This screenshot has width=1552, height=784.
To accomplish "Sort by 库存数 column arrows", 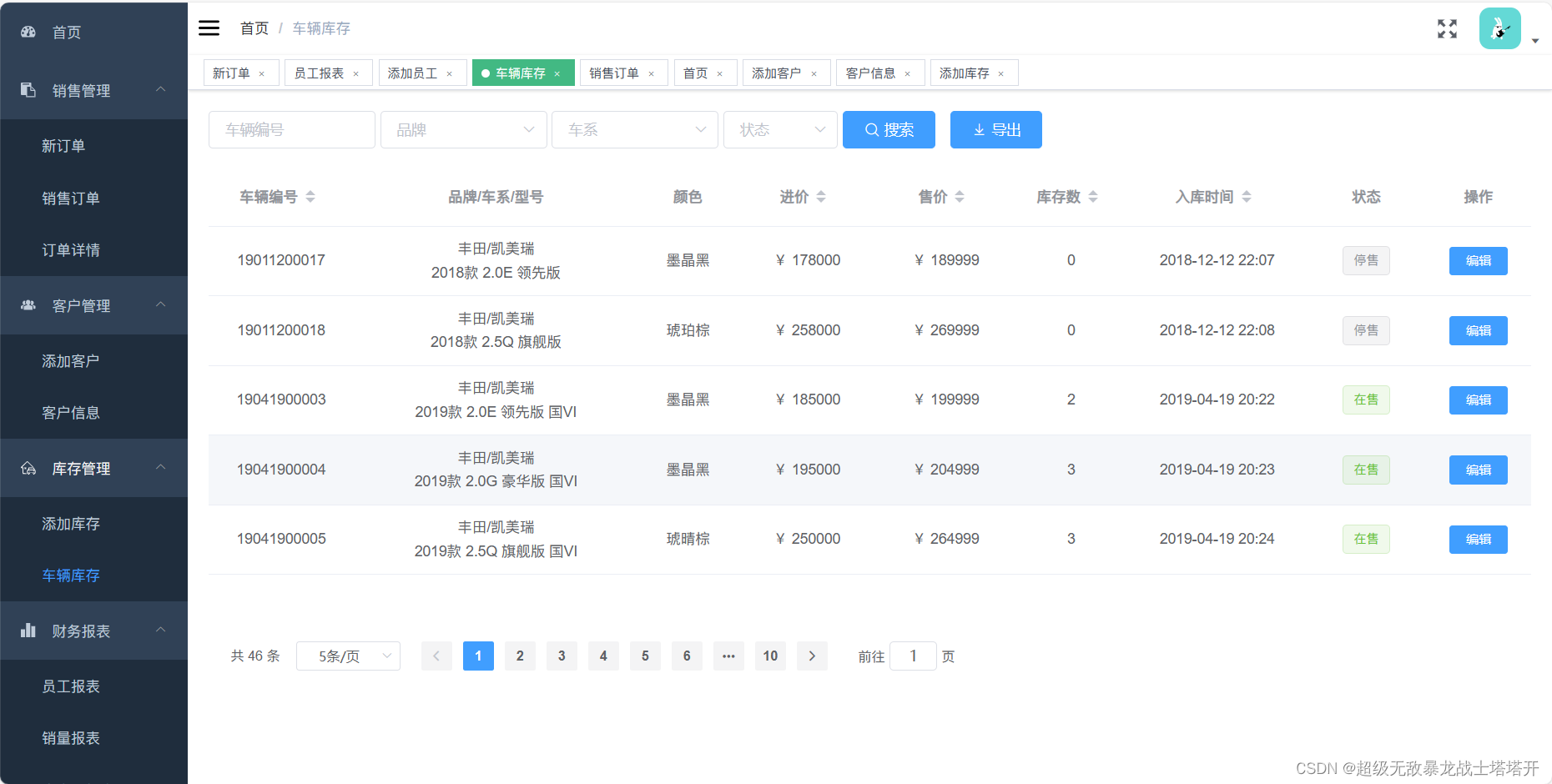I will pos(1093,197).
